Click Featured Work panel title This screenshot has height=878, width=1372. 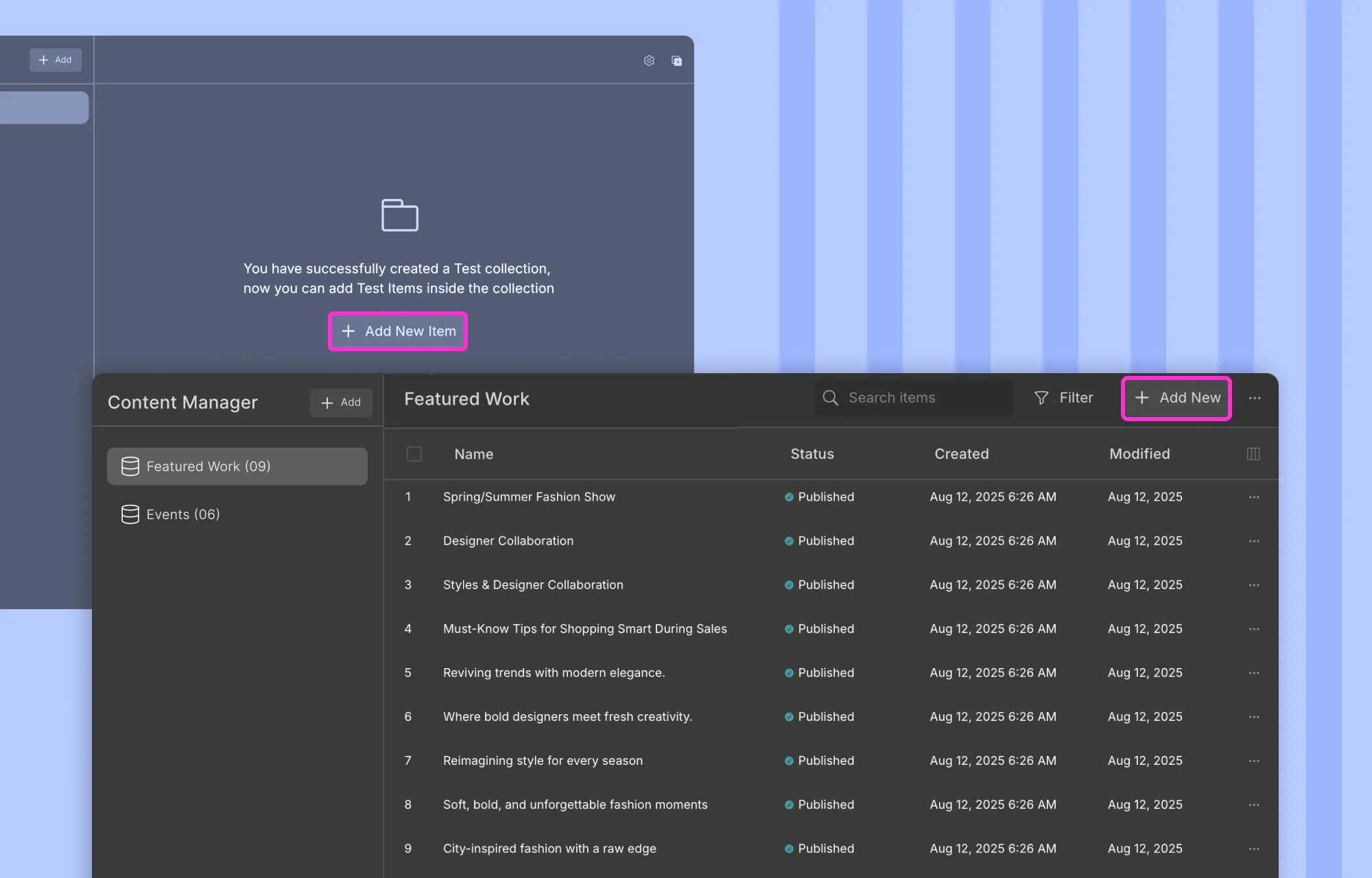466,399
